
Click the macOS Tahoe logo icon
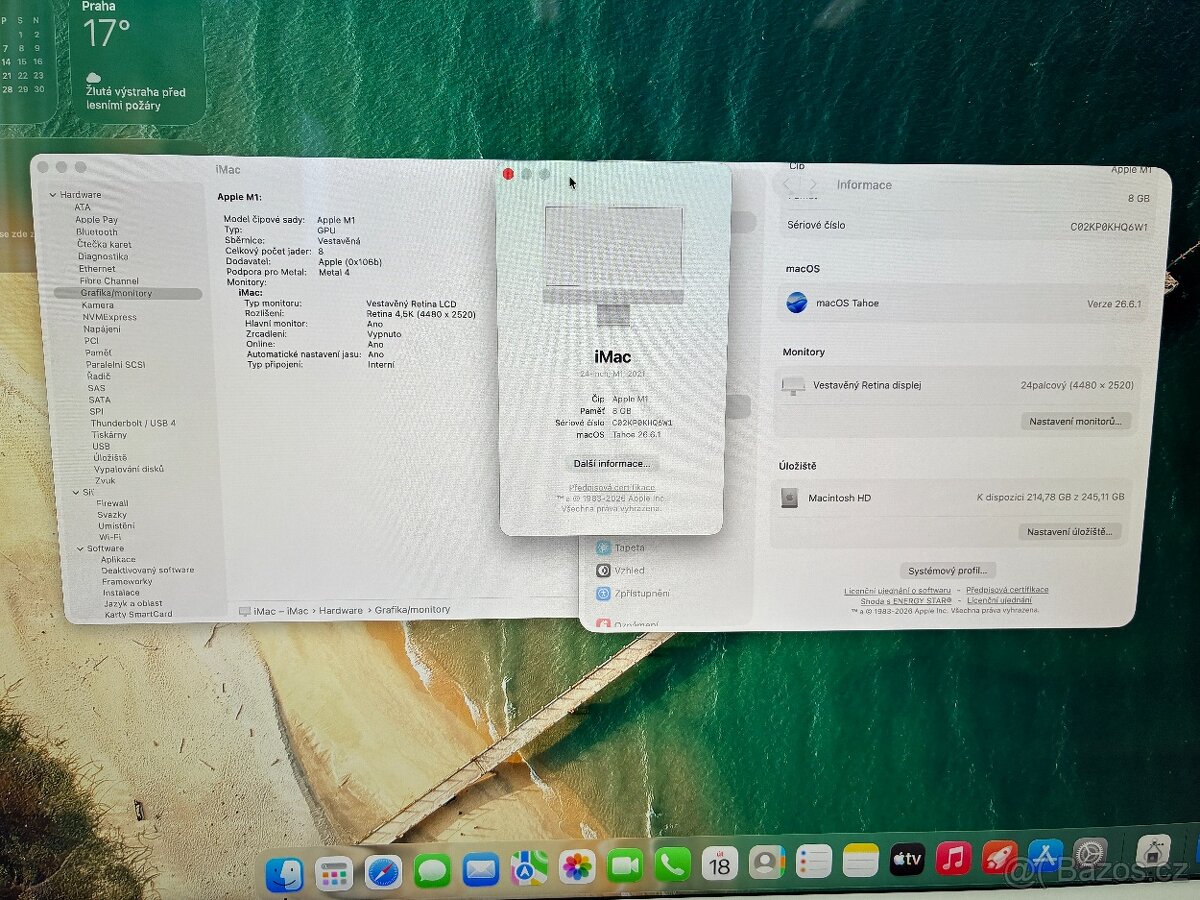[x=797, y=302]
